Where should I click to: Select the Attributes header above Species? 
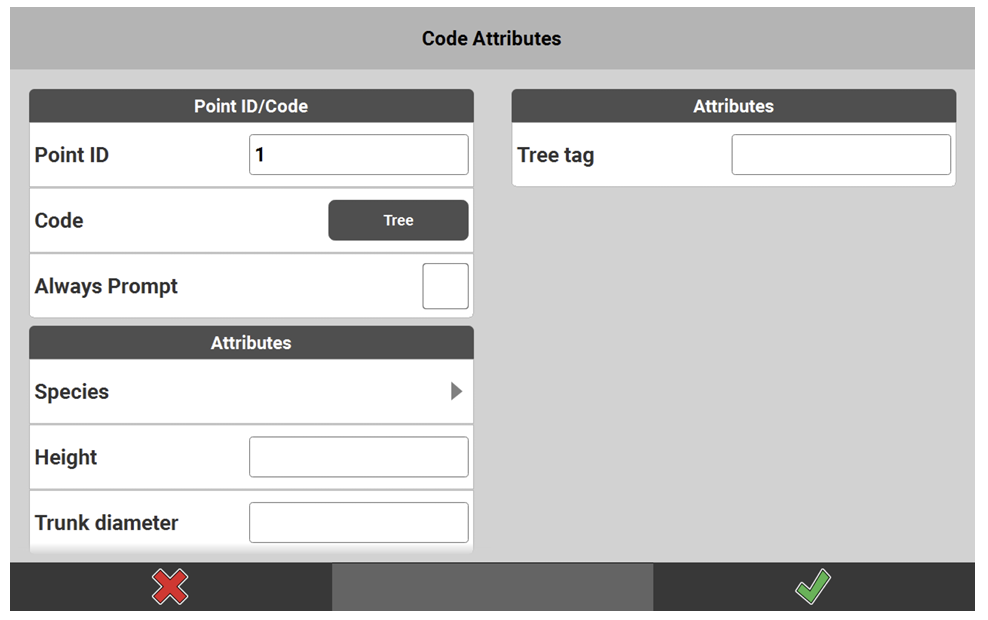pyautogui.click(x=251, y=343)
